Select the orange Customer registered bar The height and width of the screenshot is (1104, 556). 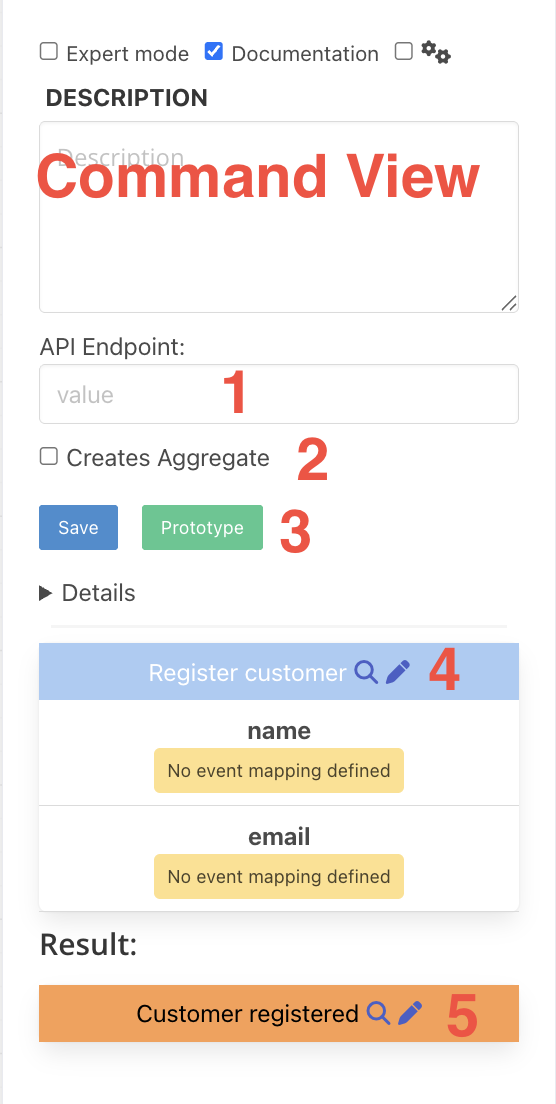point(279,1013)
